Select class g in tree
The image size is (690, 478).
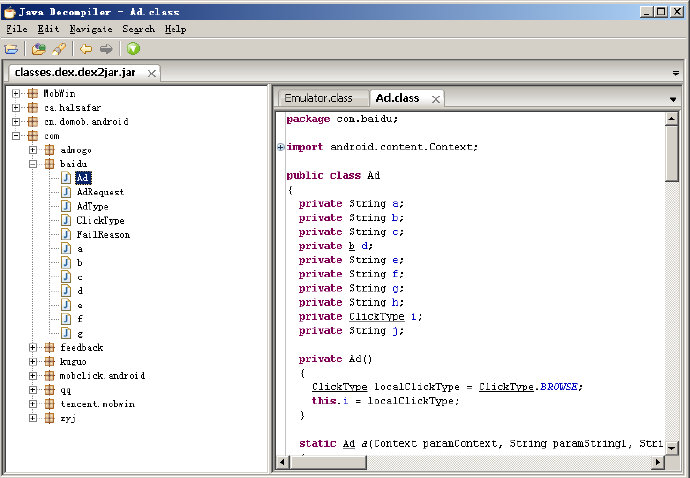coord(80,334)
